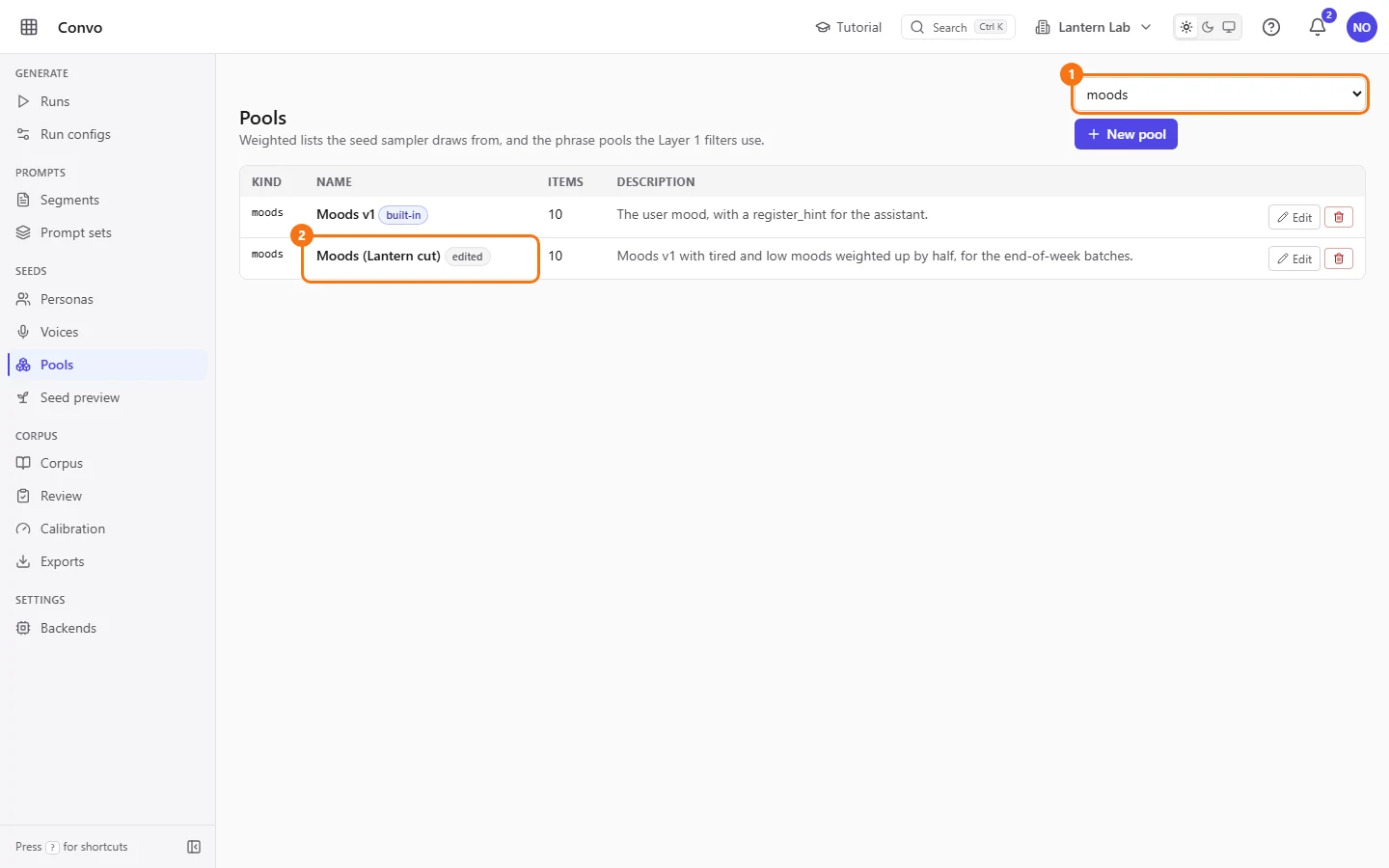Screen dimensions: 1389x868
Task: Focus the Search field
Action: 958,27
